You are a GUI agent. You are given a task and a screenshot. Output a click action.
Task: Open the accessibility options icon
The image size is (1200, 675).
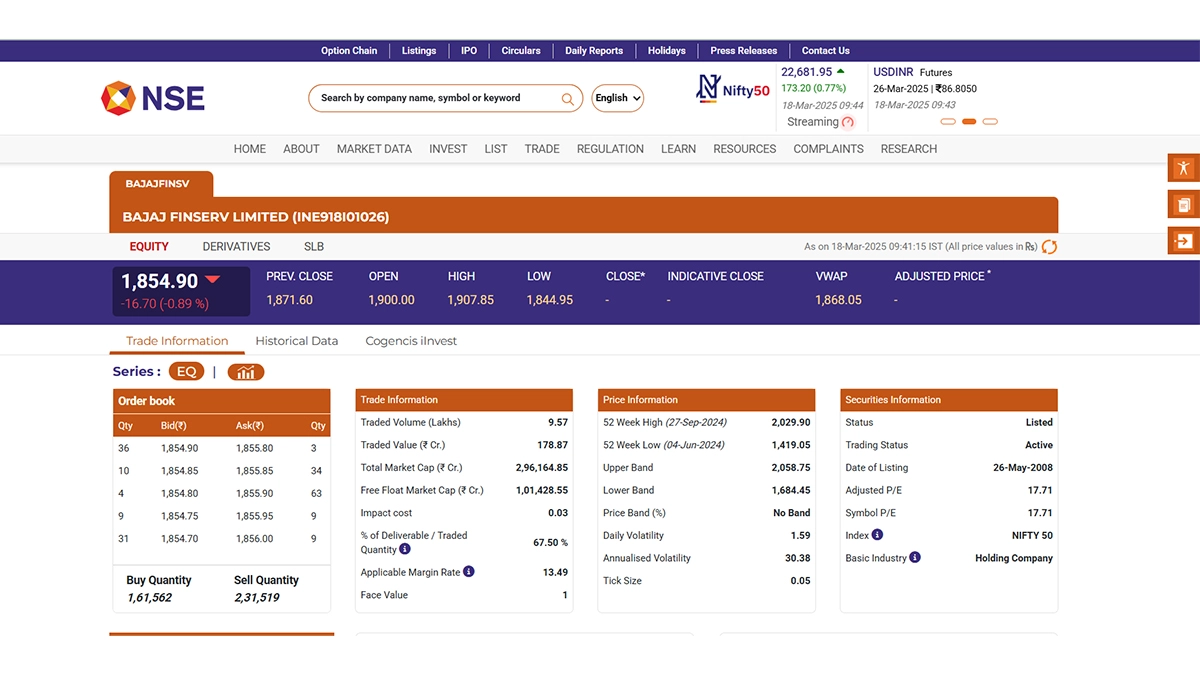tap(1183, 168)
